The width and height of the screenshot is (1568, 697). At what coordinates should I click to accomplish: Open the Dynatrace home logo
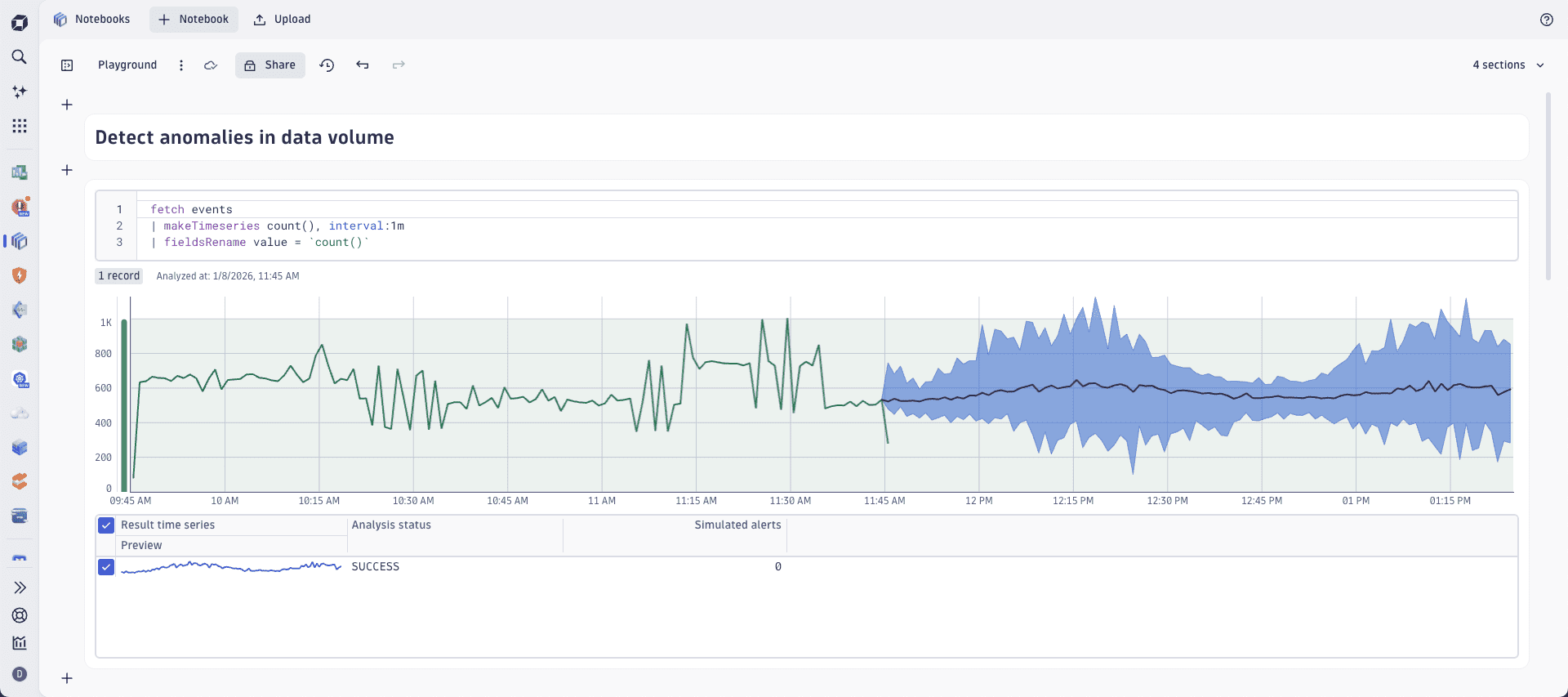pyautogui.click(x=20, y=22)
